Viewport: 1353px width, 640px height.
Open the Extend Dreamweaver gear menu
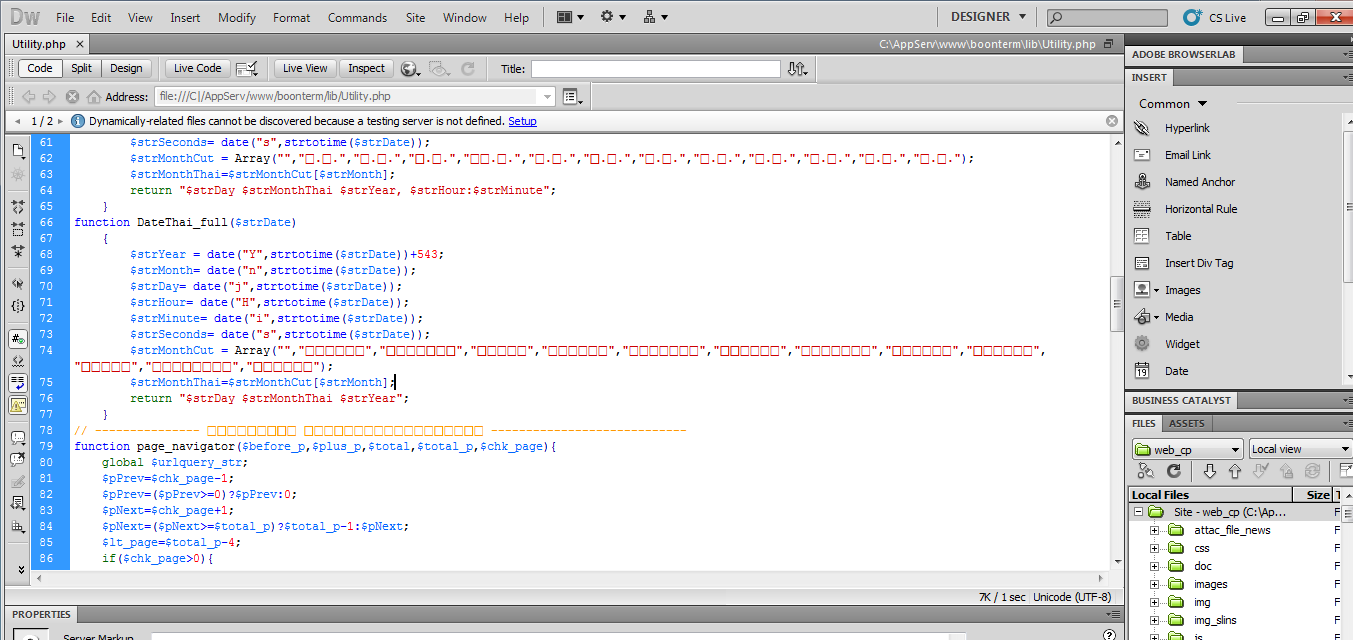(x=612, y=17)
